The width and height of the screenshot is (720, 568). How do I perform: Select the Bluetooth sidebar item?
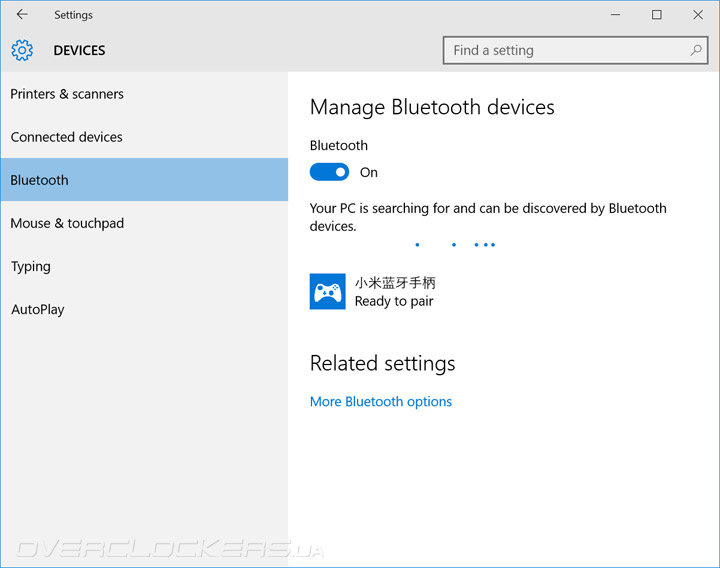pyautogui.click(x=40, y=180)
